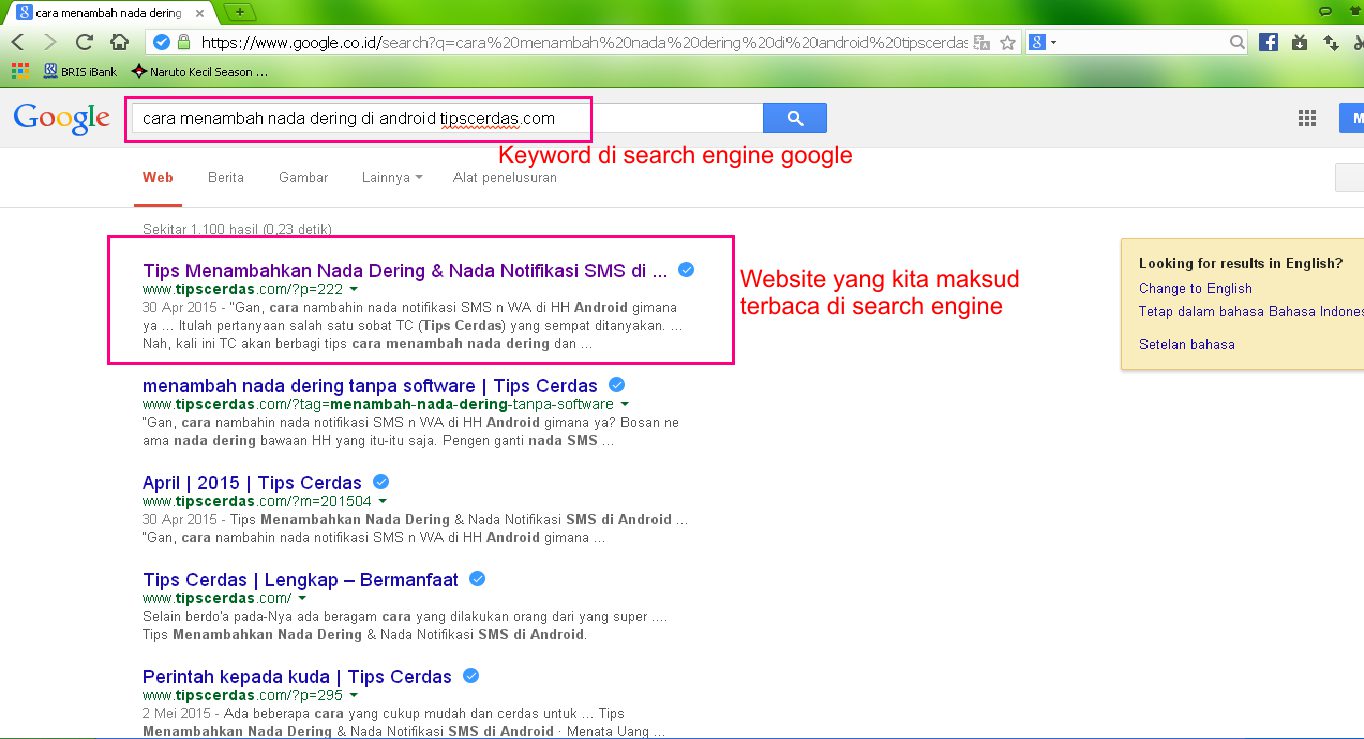Screen dimensions: 1364x739
Task: Expand the Lainnya menu
Action: point(391,178)
